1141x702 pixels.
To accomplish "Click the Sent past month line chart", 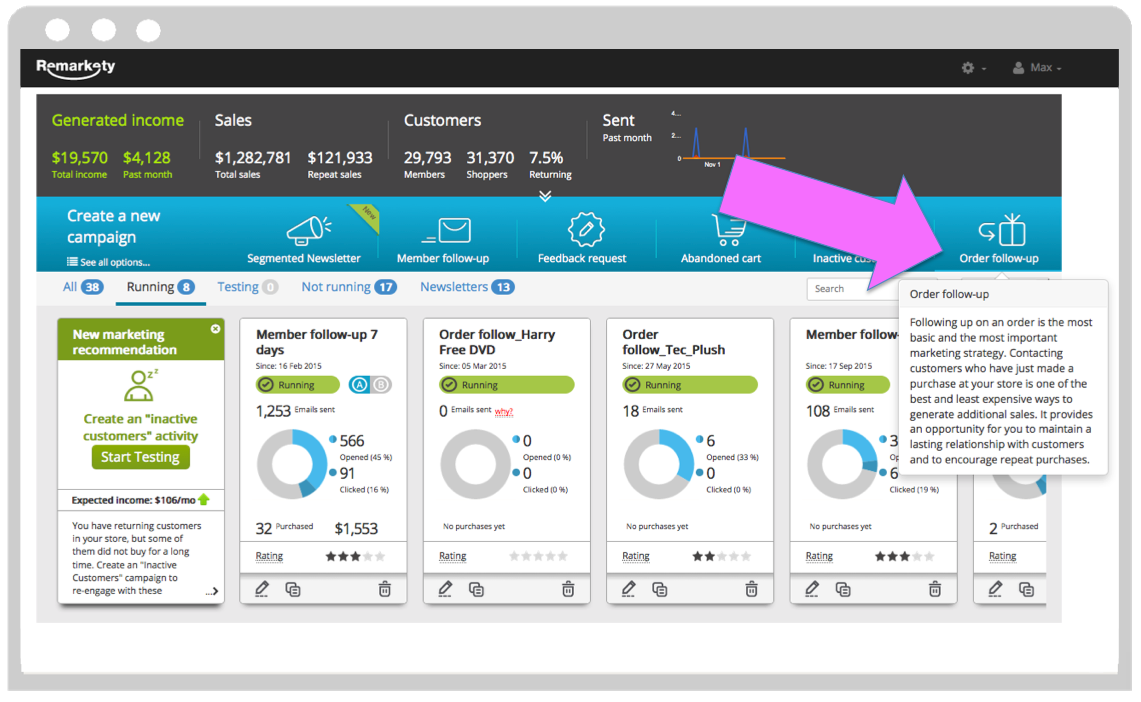I will click(x=730, y=140).
